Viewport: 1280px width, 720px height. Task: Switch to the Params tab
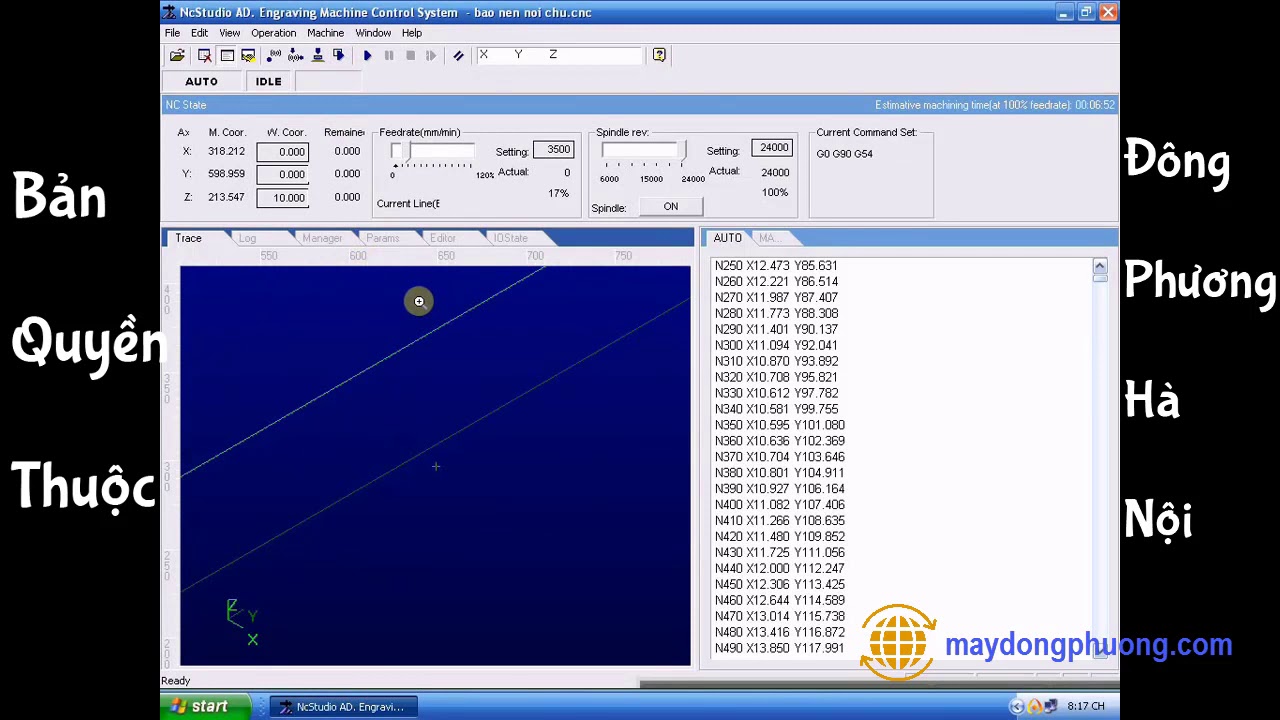(x=382, y=238)
